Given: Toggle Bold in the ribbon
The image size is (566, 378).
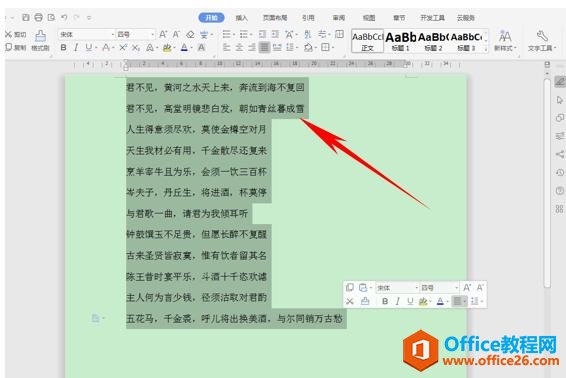Looking at the screenshot, I should (x=64, y=47).
